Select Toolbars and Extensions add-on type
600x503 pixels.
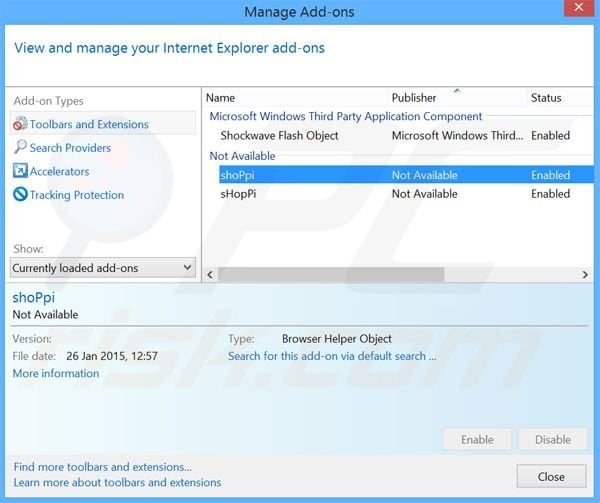tap(103, 124)
